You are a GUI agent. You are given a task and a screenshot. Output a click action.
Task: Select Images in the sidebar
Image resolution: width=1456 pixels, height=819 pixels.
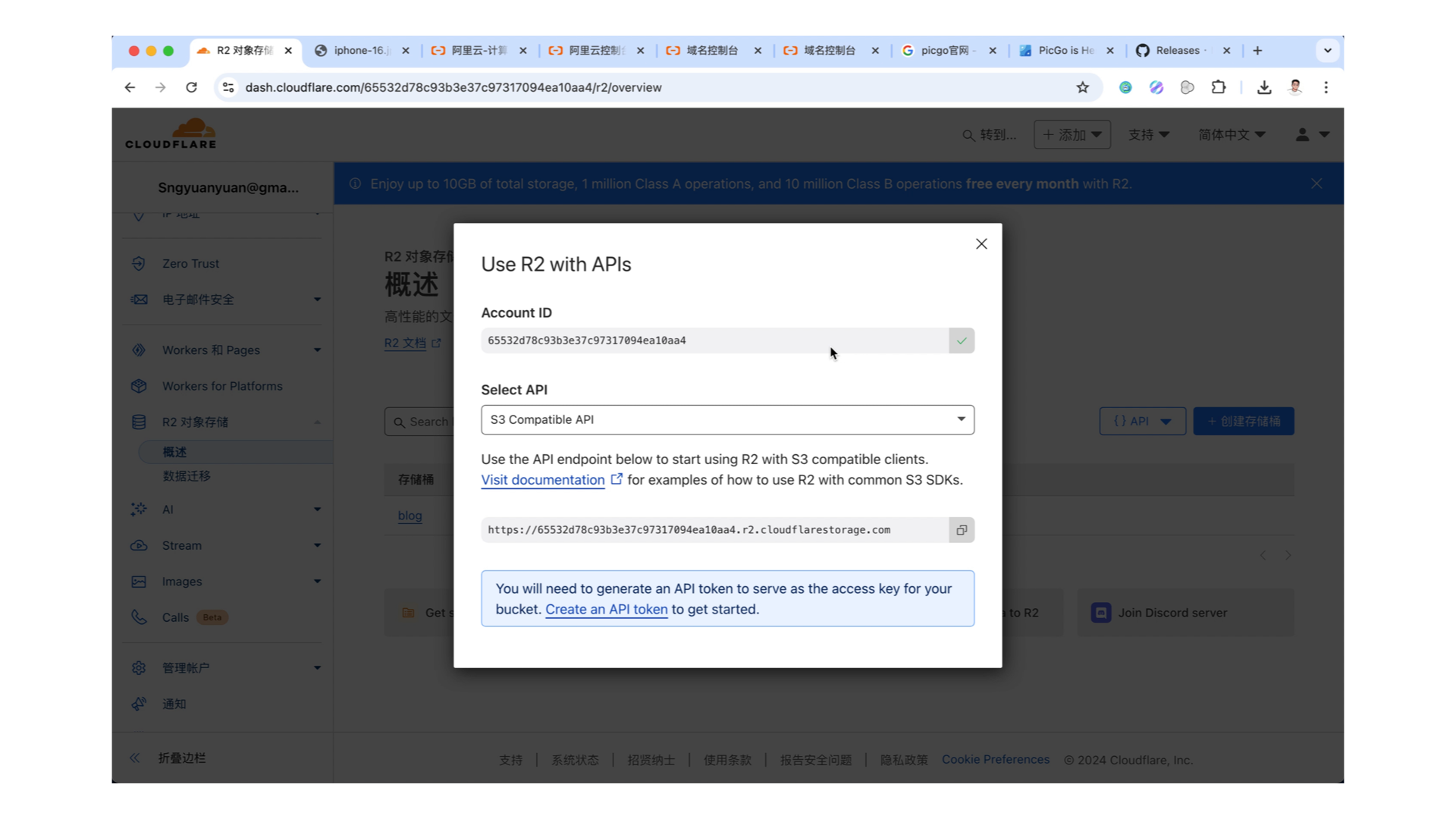point(183,581)
